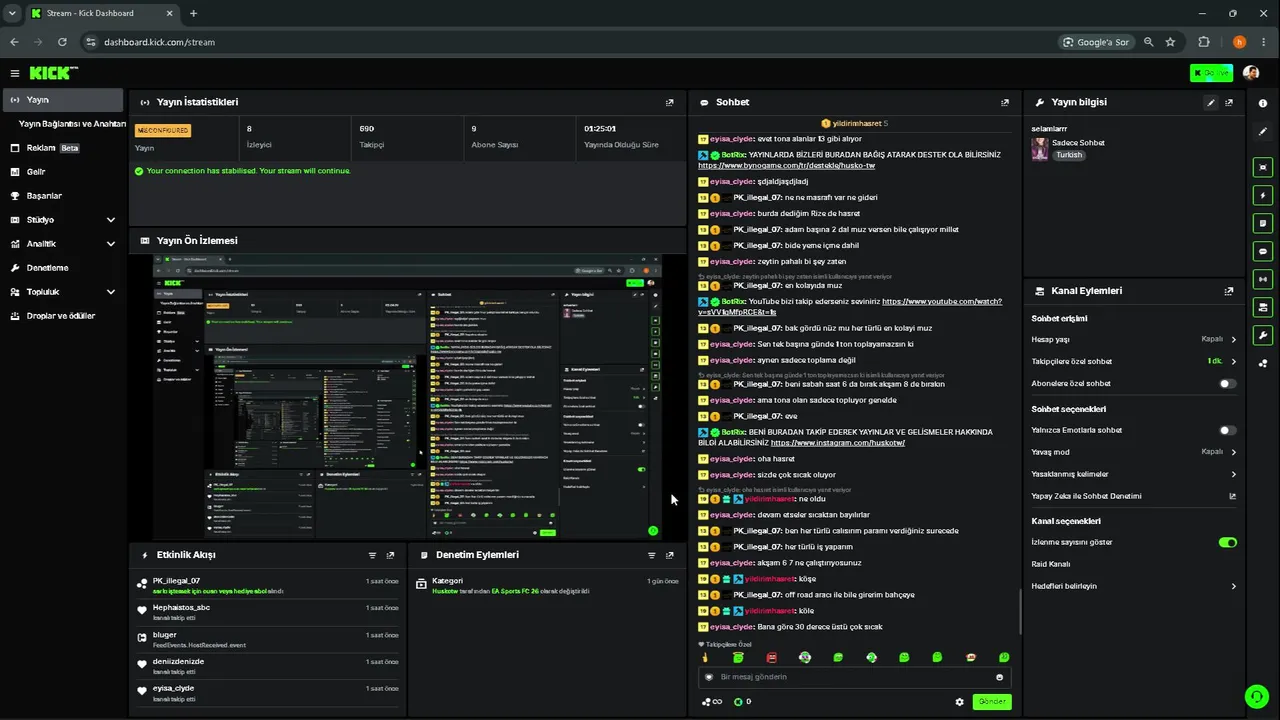Open Takipçilere özel sohbet duration options

pos(1134,361)
